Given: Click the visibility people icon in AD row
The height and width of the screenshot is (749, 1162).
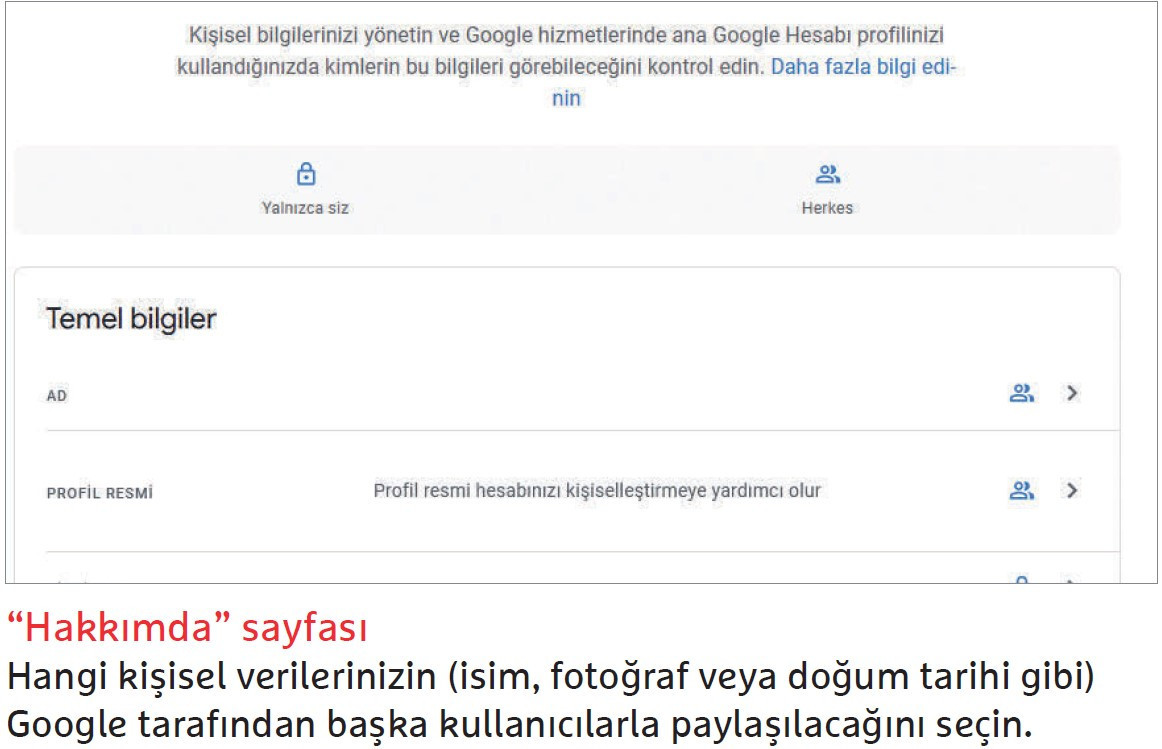Looking at the screenshot, I should click(x=1022, y=393).
